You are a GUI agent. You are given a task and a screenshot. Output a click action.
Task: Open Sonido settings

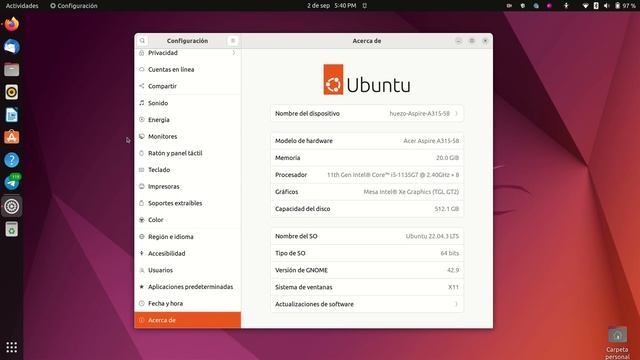(x=187, y=103)
